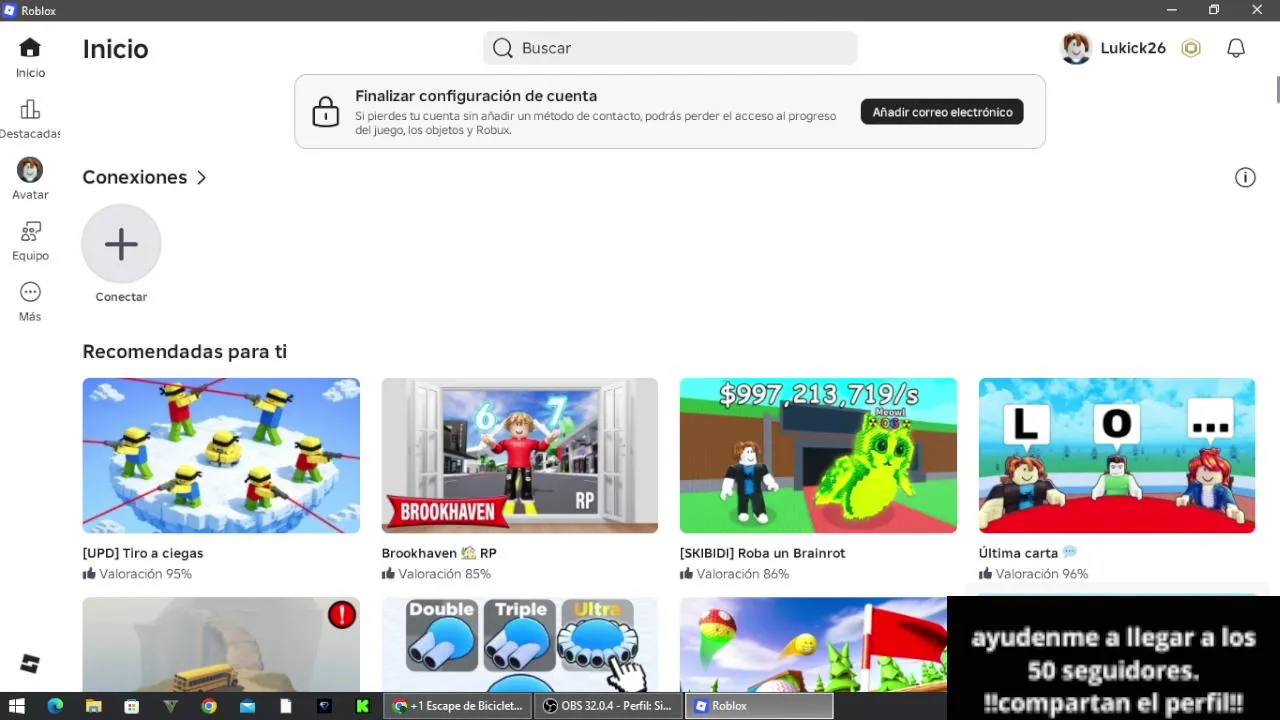The image size is (1280, 720).
Task: Switch to the OBS 32.0.4 taskbar window
Action: (608, 706)
